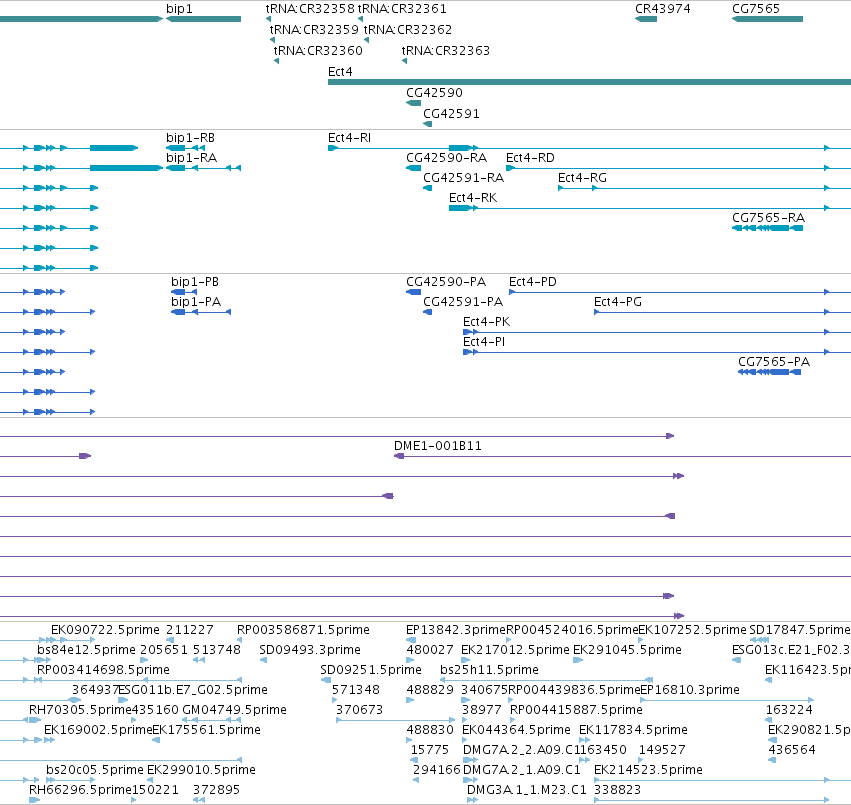This screenshot has width=851, height=805.
Task: Choose the CG42591-RA transcript label
Action: [x=463, y=178]
